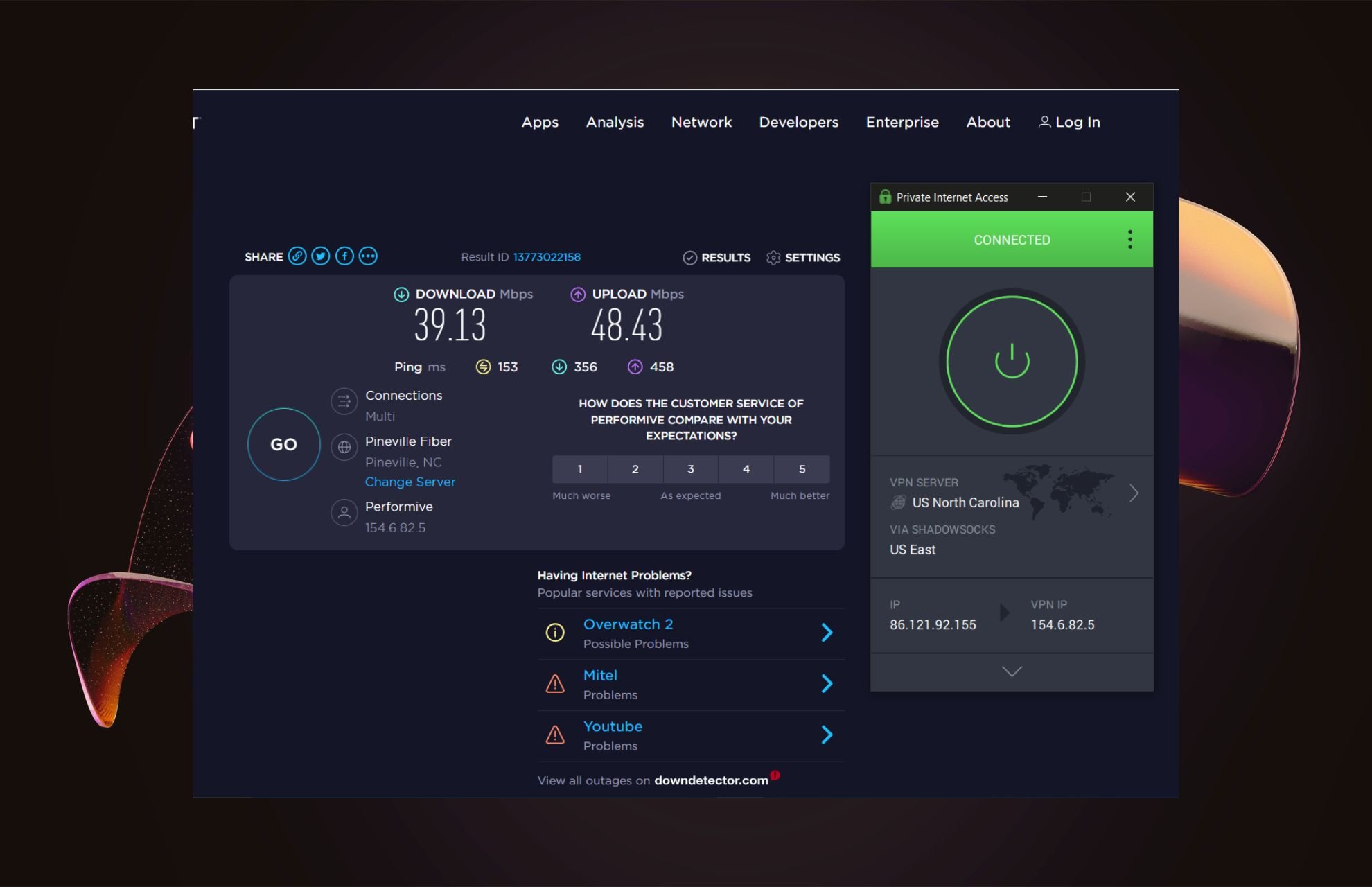Click the user icon next to Performive
Screen dimensions: 1372x887
[344, 513]
